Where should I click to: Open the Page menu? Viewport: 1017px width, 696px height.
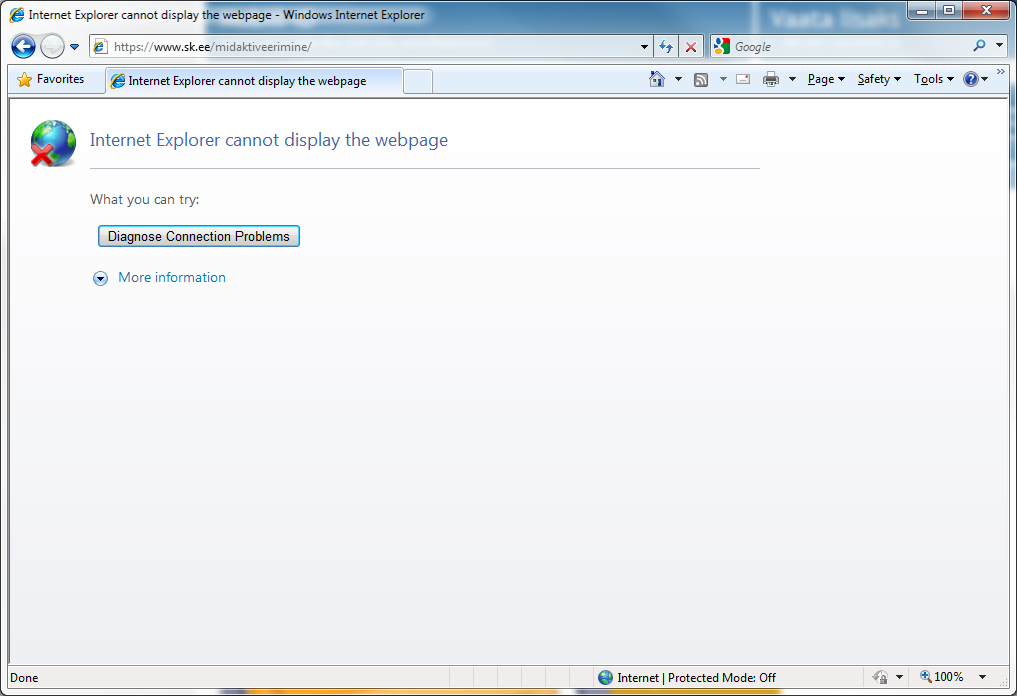826,79
